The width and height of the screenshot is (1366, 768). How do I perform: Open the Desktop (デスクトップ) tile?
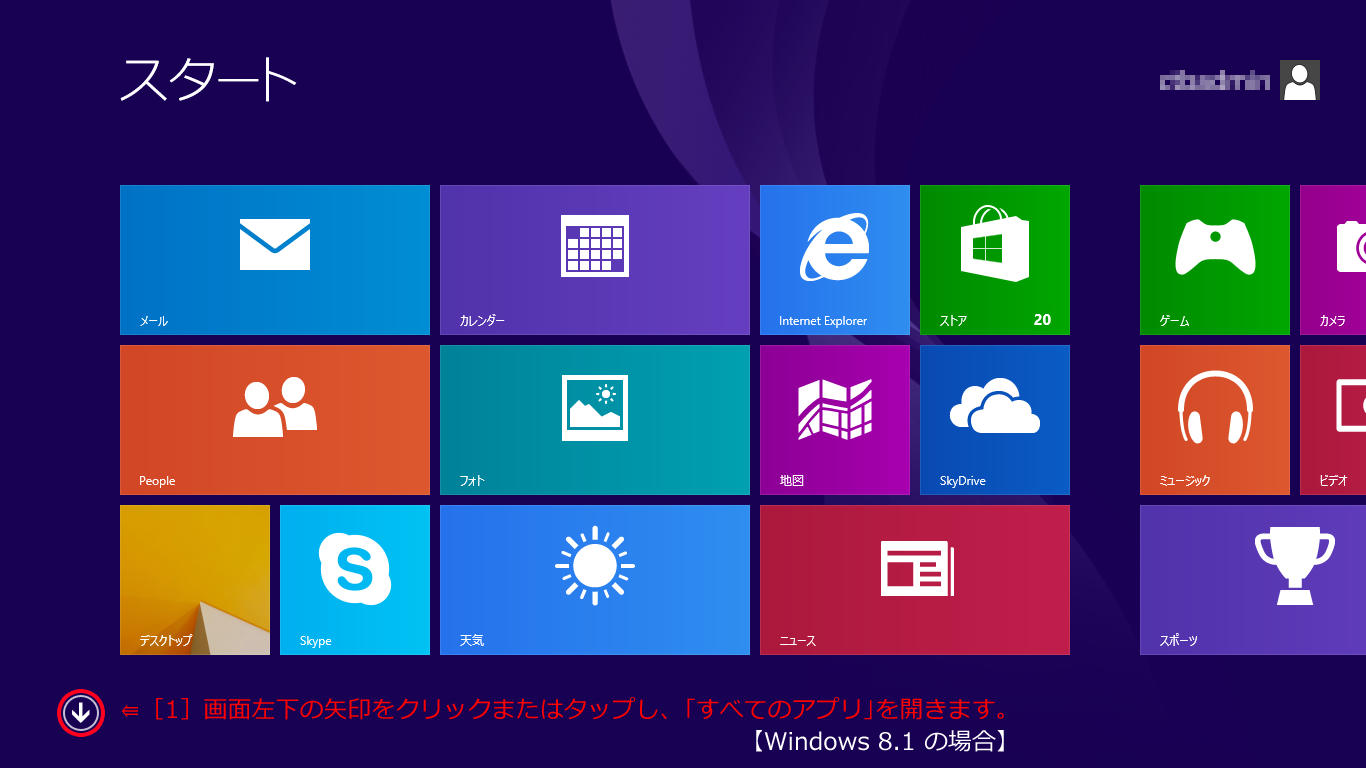coord(195,580)
